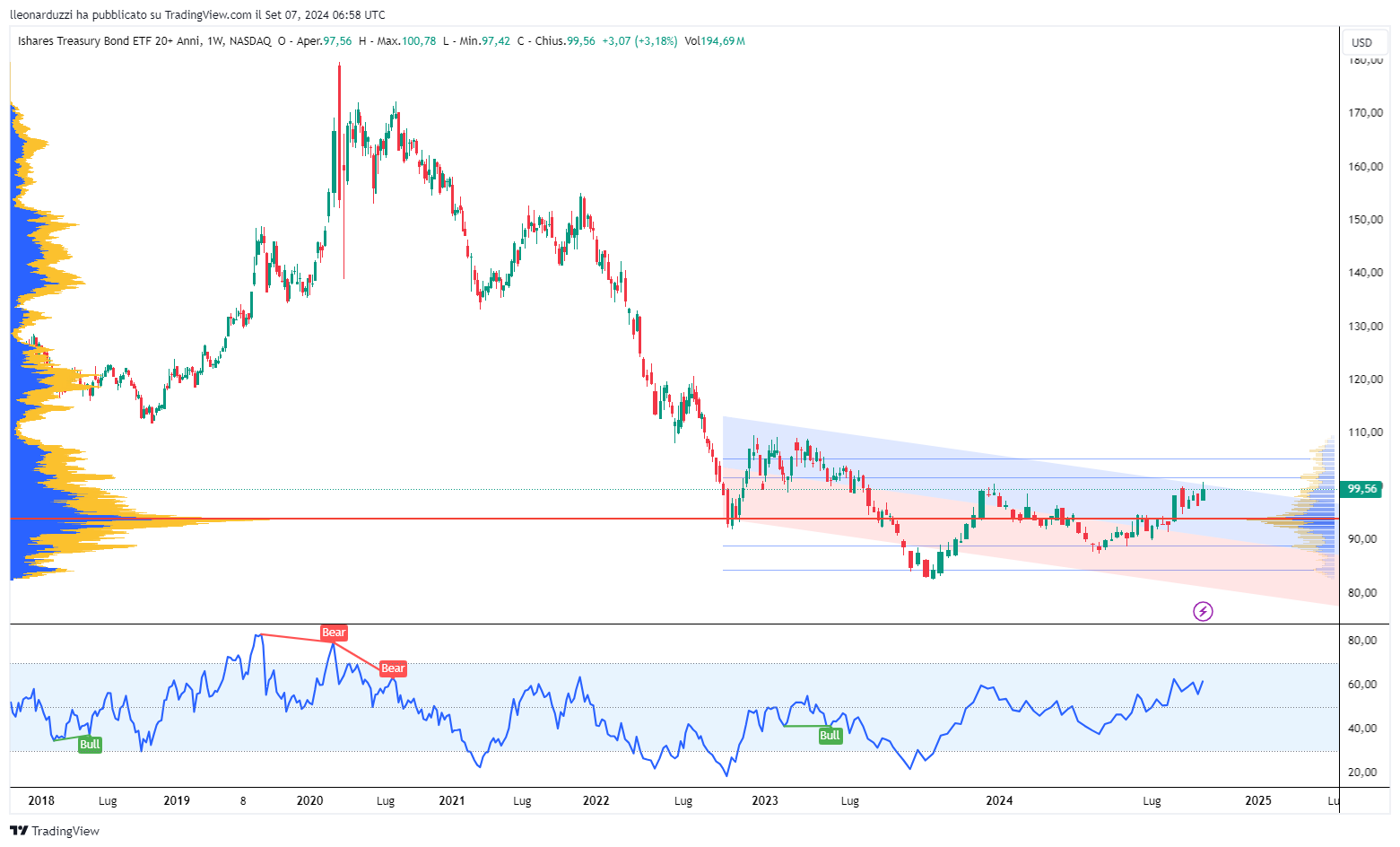Click the publication header by lleonarduzzi
Screen dimensions: 1400x847
pyautogui.click(x=197, y=14)
